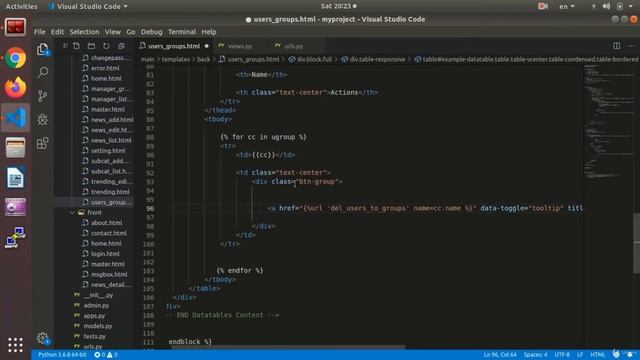640x360 pixels.
Task: Open the Terminal menu
Action: [x=182, y=32]
